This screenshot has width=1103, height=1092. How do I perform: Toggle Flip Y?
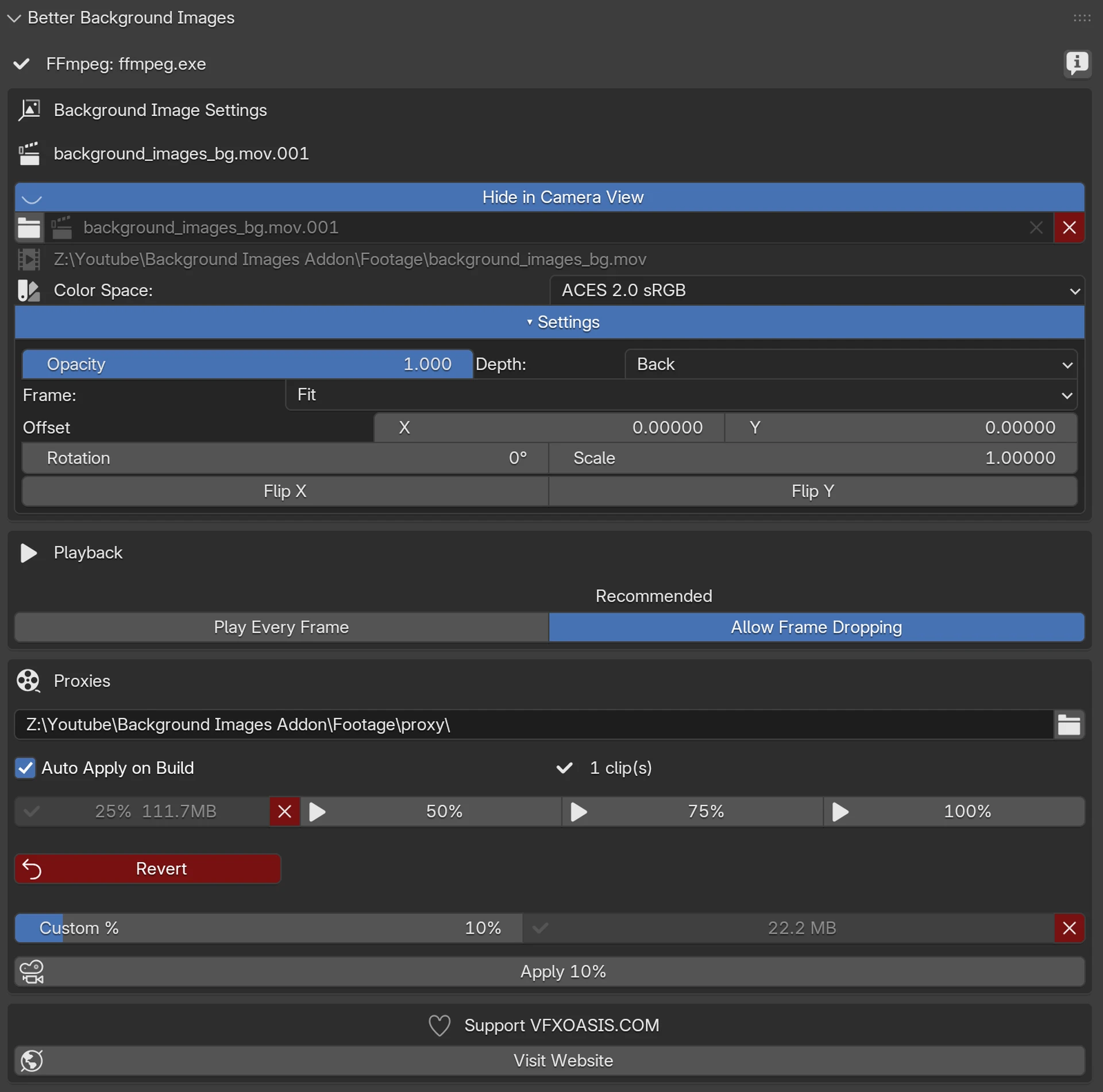tap(812, 491)
